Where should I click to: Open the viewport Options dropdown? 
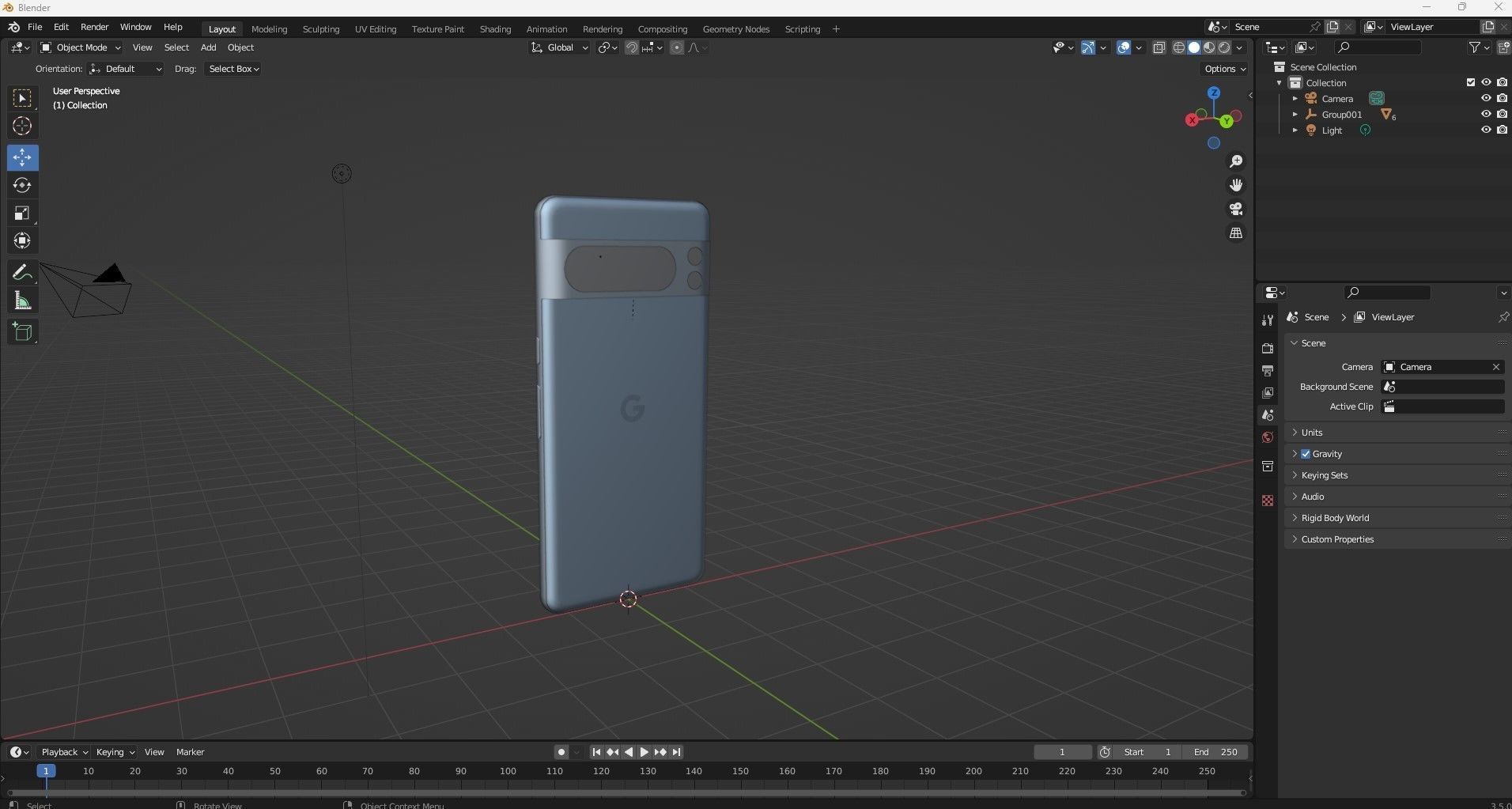[1224, 69]
